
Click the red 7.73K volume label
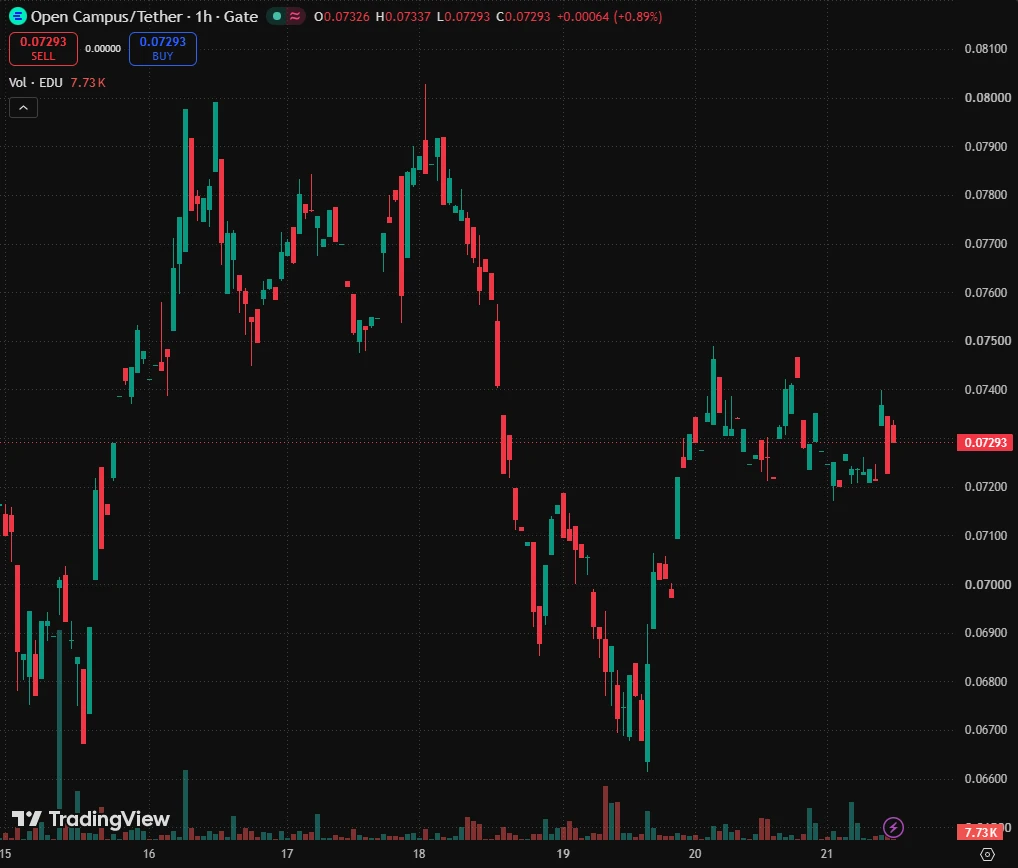[980, 832]
